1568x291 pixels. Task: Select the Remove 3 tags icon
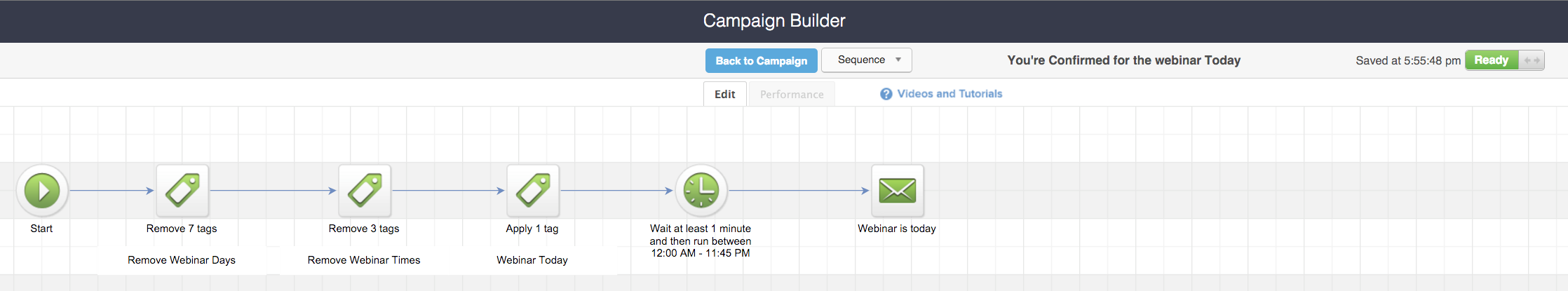click(365, 191)
